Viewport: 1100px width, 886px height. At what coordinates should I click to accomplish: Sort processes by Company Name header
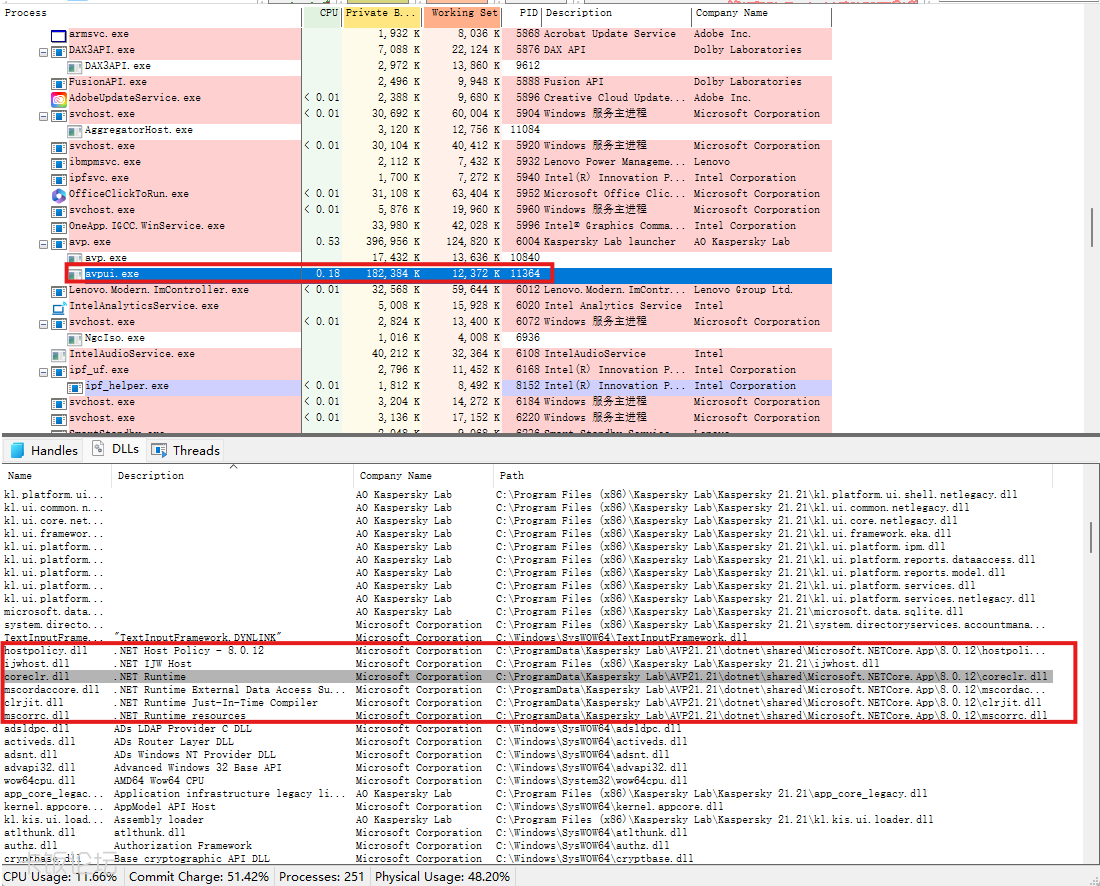coord(761,13)
